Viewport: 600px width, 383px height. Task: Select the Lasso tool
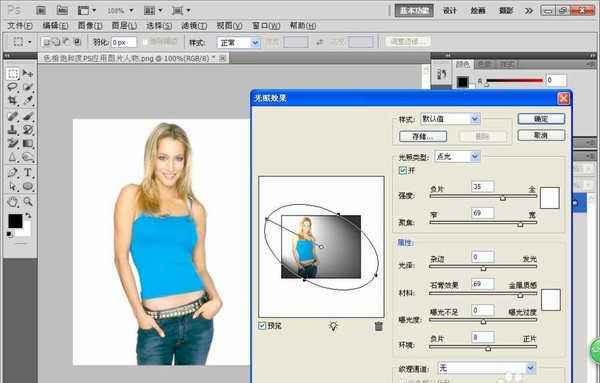(13, 87)
